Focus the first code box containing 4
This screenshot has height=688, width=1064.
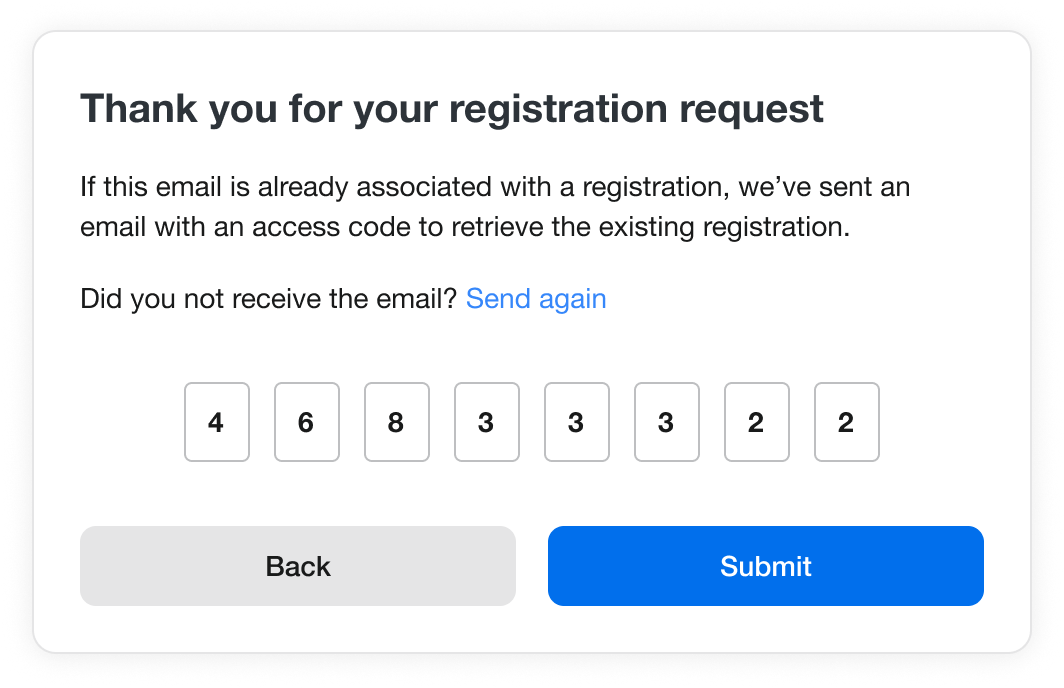pyautogui.click(x=217, y=422)
